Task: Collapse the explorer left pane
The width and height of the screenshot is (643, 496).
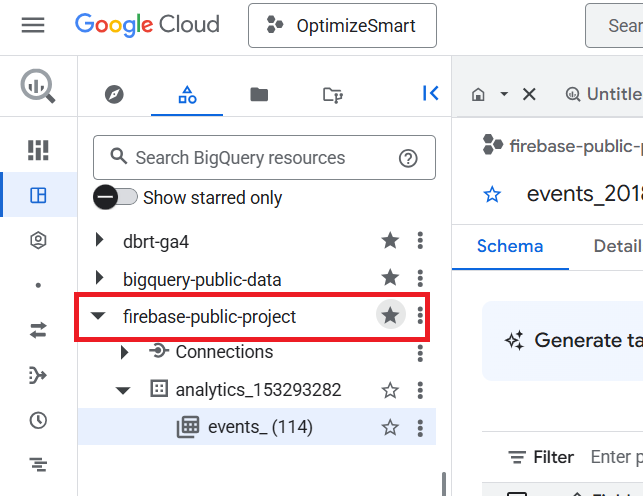Action: (x=430, y=93)
